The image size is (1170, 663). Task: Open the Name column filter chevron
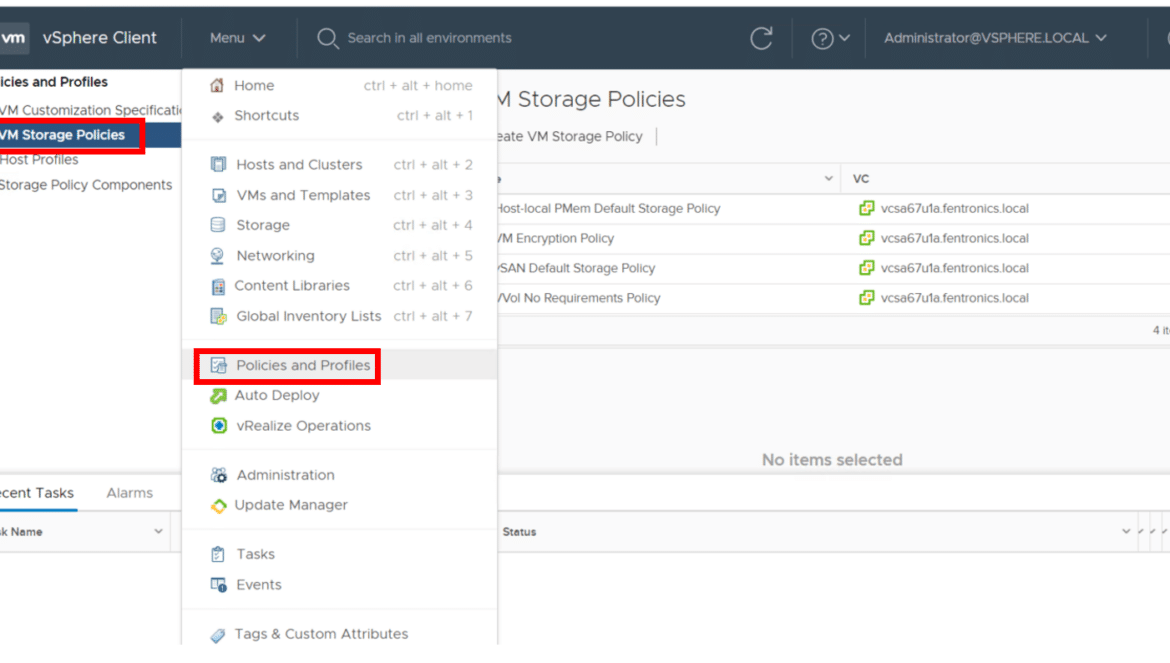point(828,179)
